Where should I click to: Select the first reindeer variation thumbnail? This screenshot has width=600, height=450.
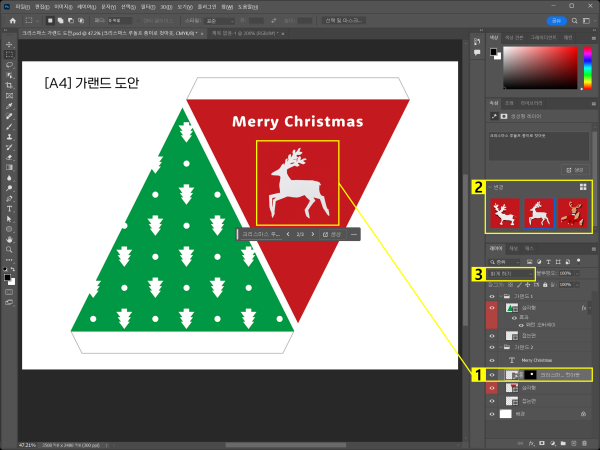coord(505,214)
